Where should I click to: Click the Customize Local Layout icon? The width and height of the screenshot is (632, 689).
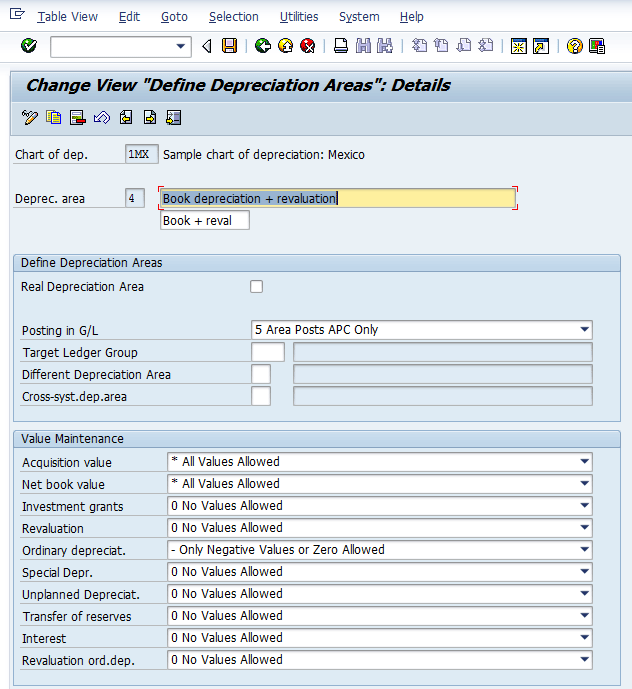(x=597, y=46)
